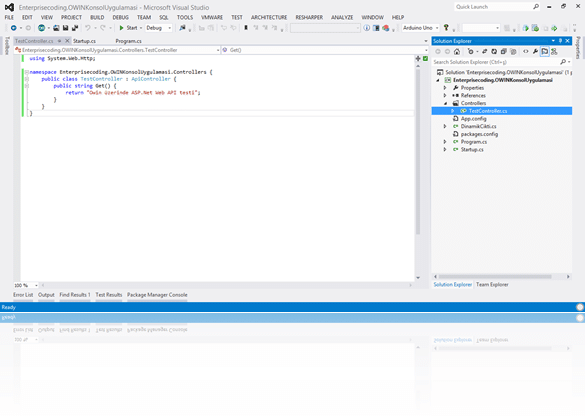Open the RESHARPER menu
The height and width of the screenshot is (416, 585).
pyautogui.click(x=309, y=18)
